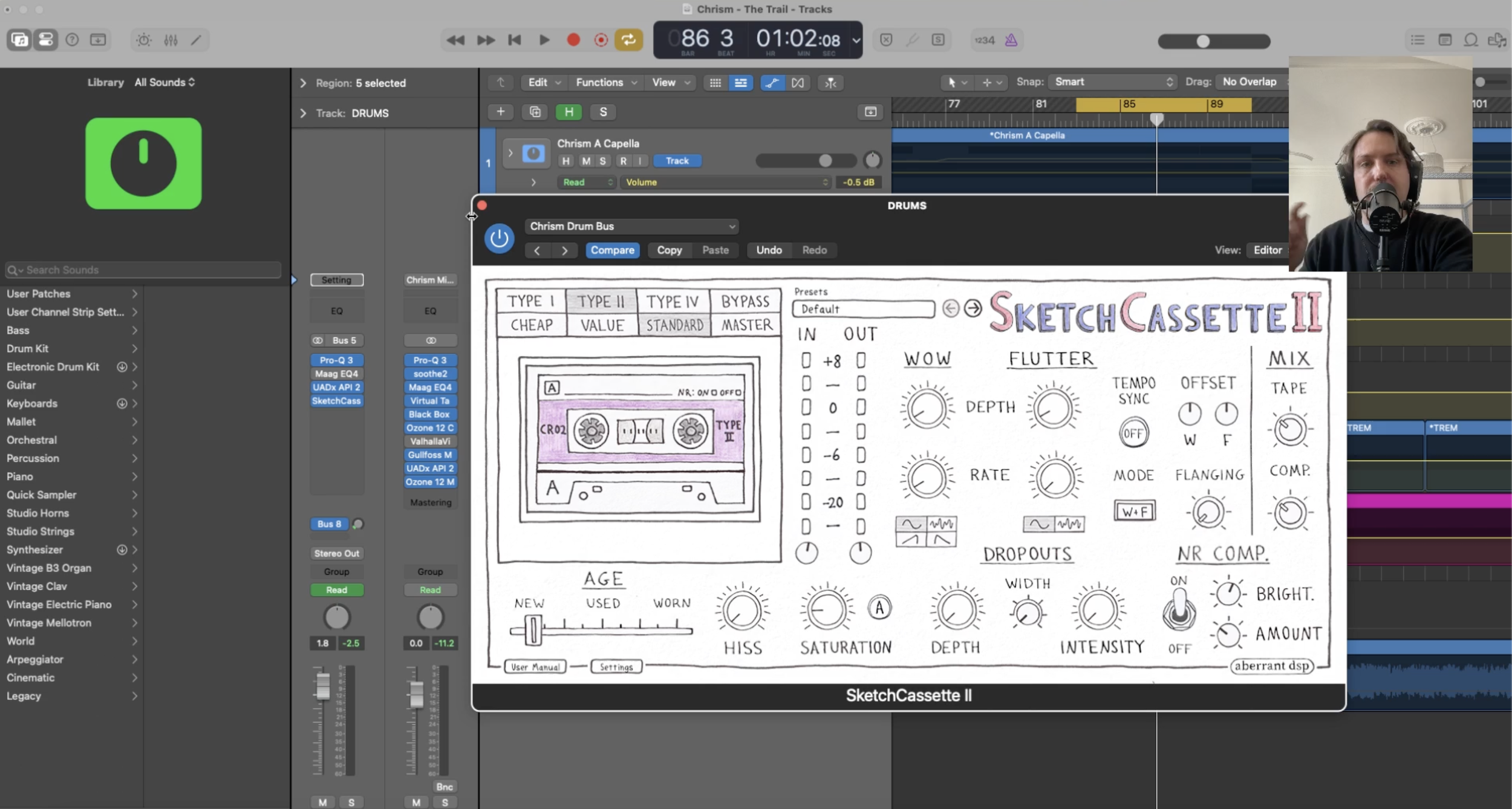1512x809 pixels.
Task: Click the Metronome icon
Action: tap(1011, 40)
